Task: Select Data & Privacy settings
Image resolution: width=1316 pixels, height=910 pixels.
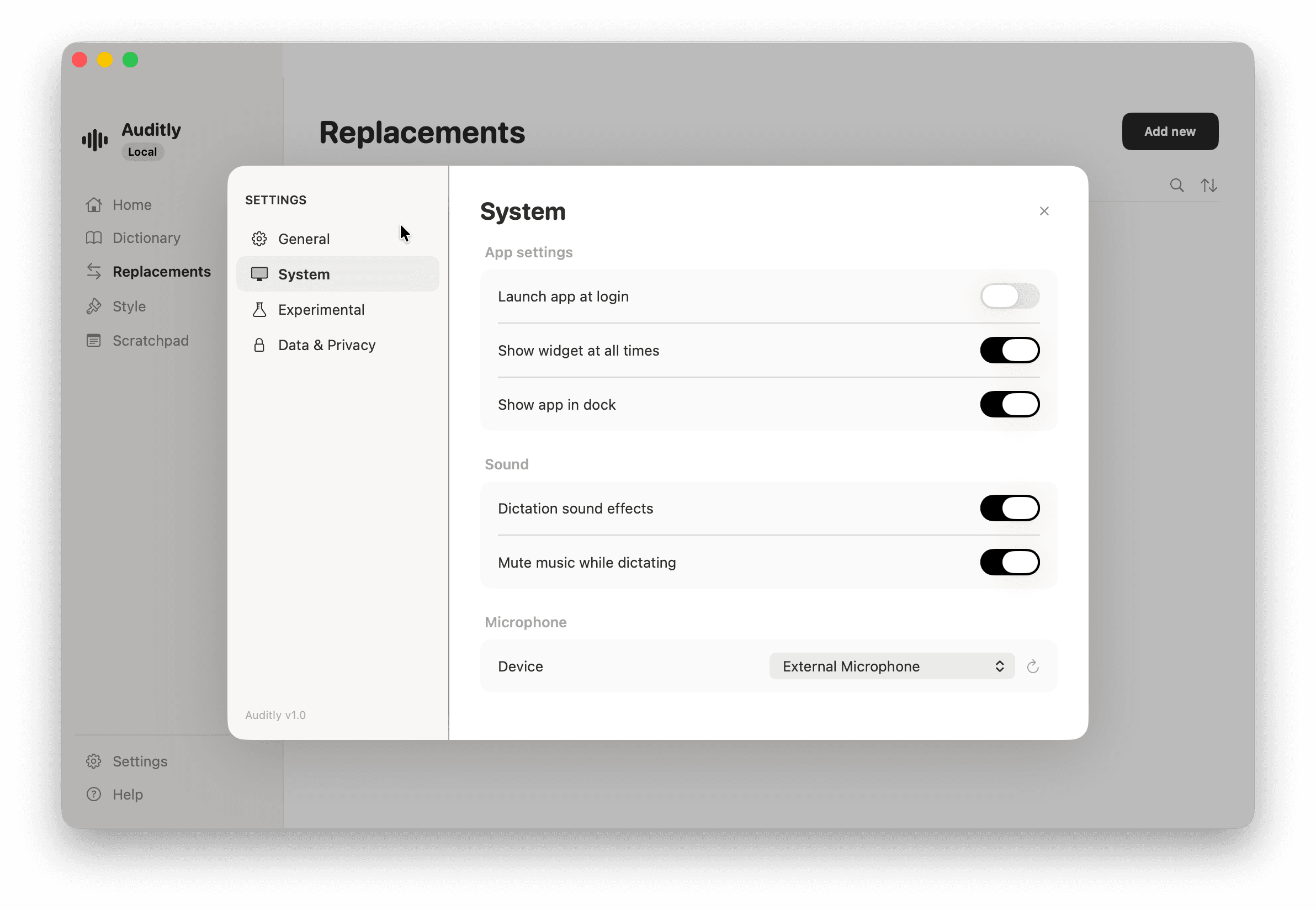Action: point(326,345)
